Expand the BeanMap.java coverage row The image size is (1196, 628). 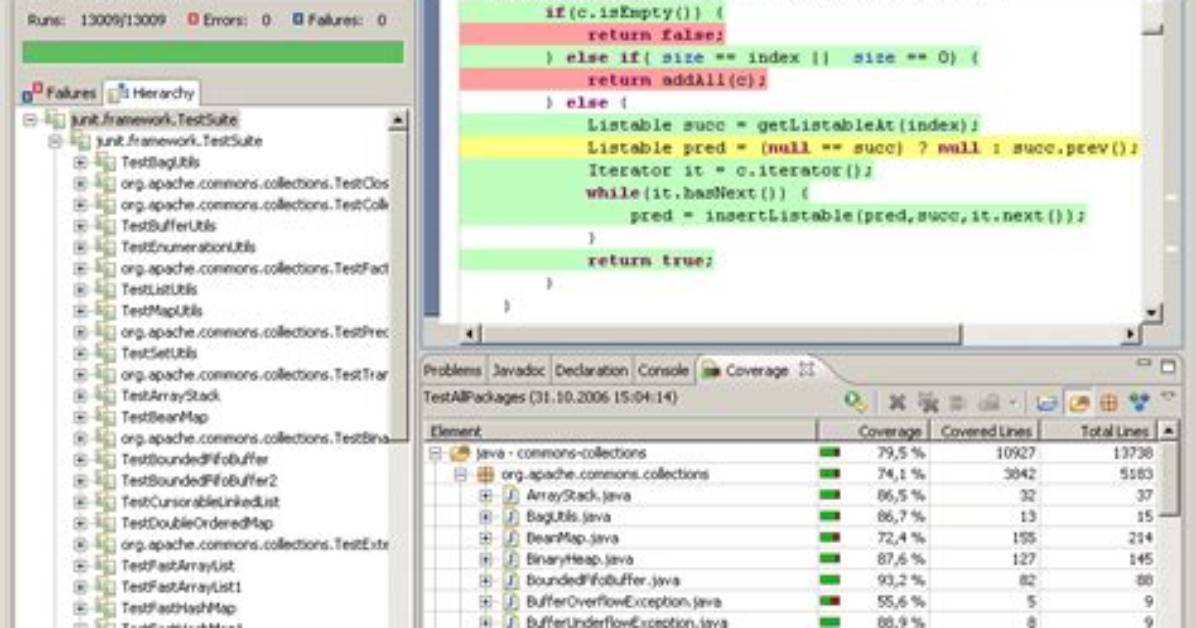tap(485, 538)
